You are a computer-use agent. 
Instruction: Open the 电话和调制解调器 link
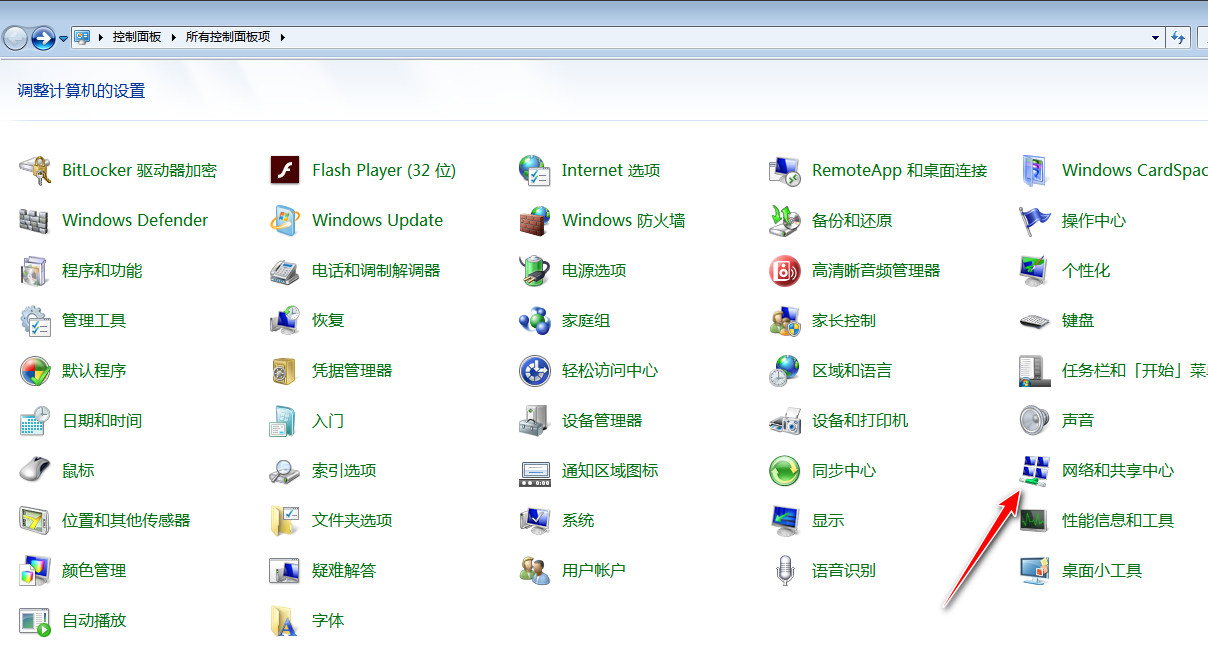coord(376,271)
